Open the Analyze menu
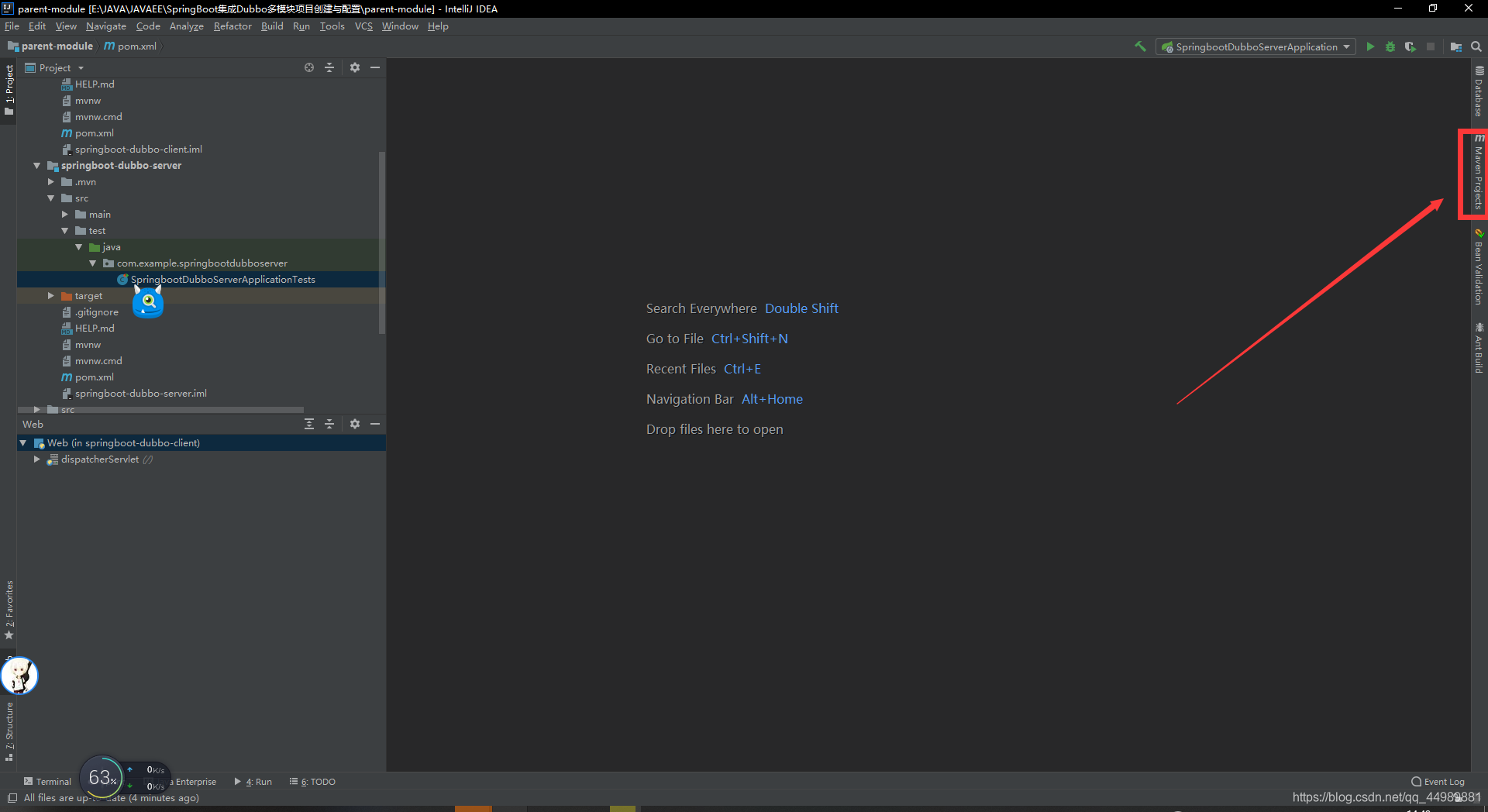Screen dimensions: 1488x812 click(187, 26)
